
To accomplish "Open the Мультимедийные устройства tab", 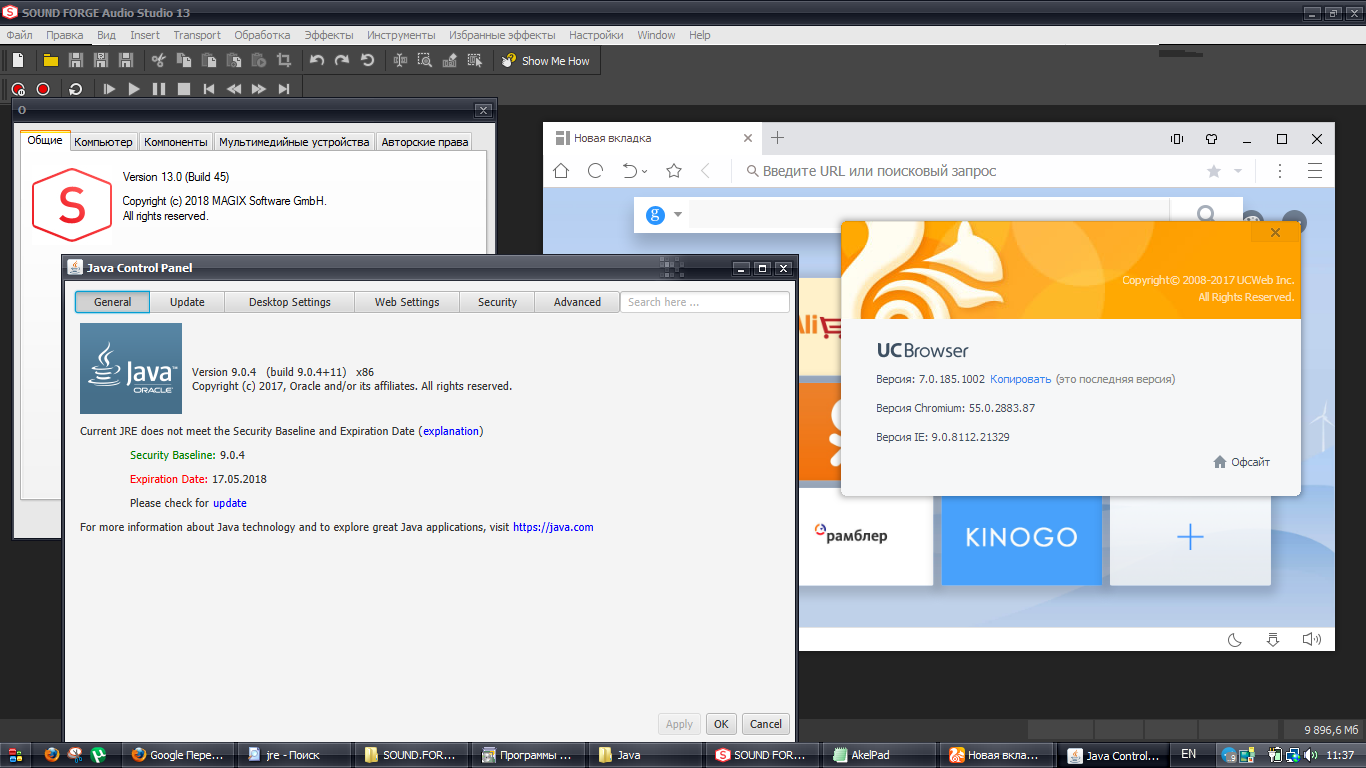I will coord(294,142).
